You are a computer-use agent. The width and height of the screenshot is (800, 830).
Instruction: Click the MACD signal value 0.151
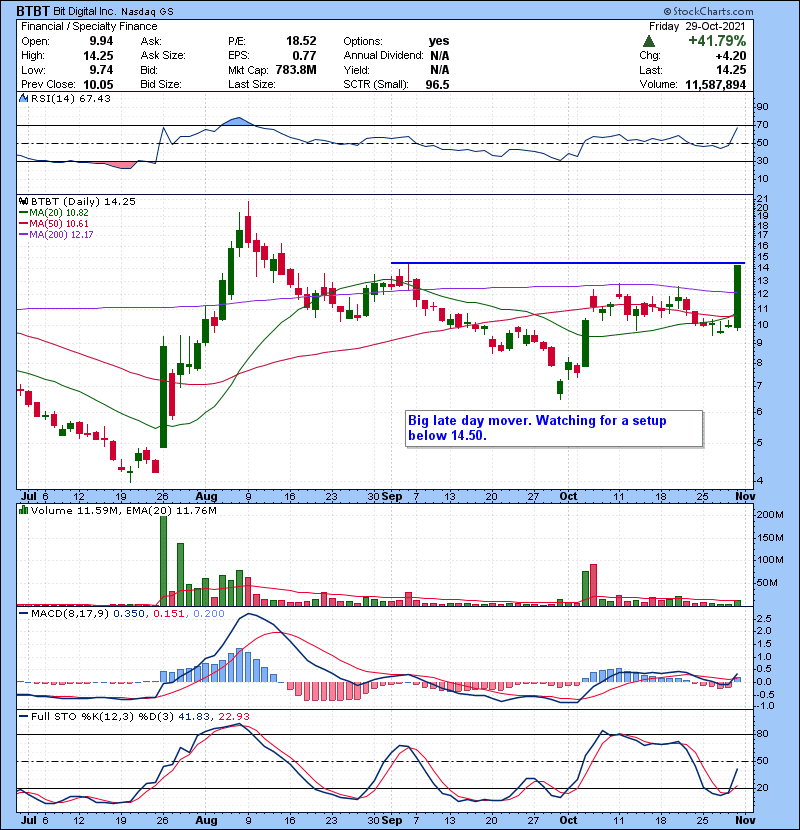[169, 614]
